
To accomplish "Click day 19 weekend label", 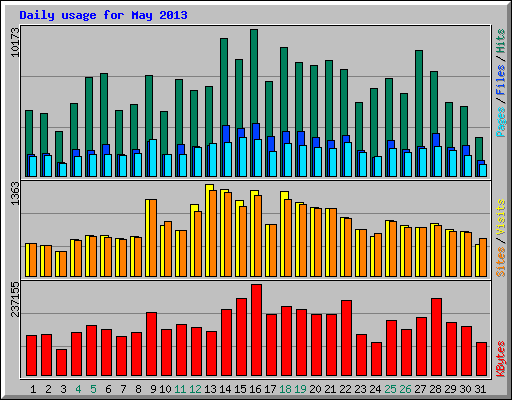I will click(x=300, y=389).
